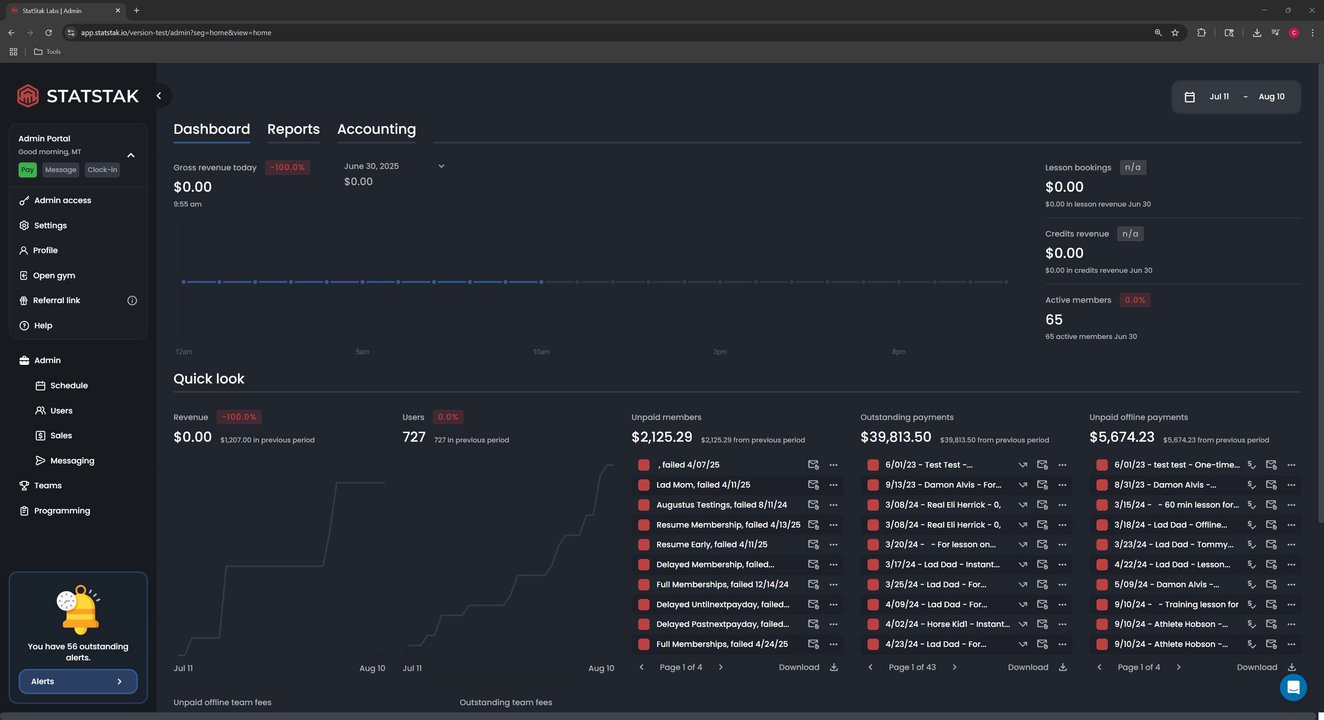Screen dimensions: 1324x720
Task: Bookmark this page with the star icon
Action: coord(1175,32)
